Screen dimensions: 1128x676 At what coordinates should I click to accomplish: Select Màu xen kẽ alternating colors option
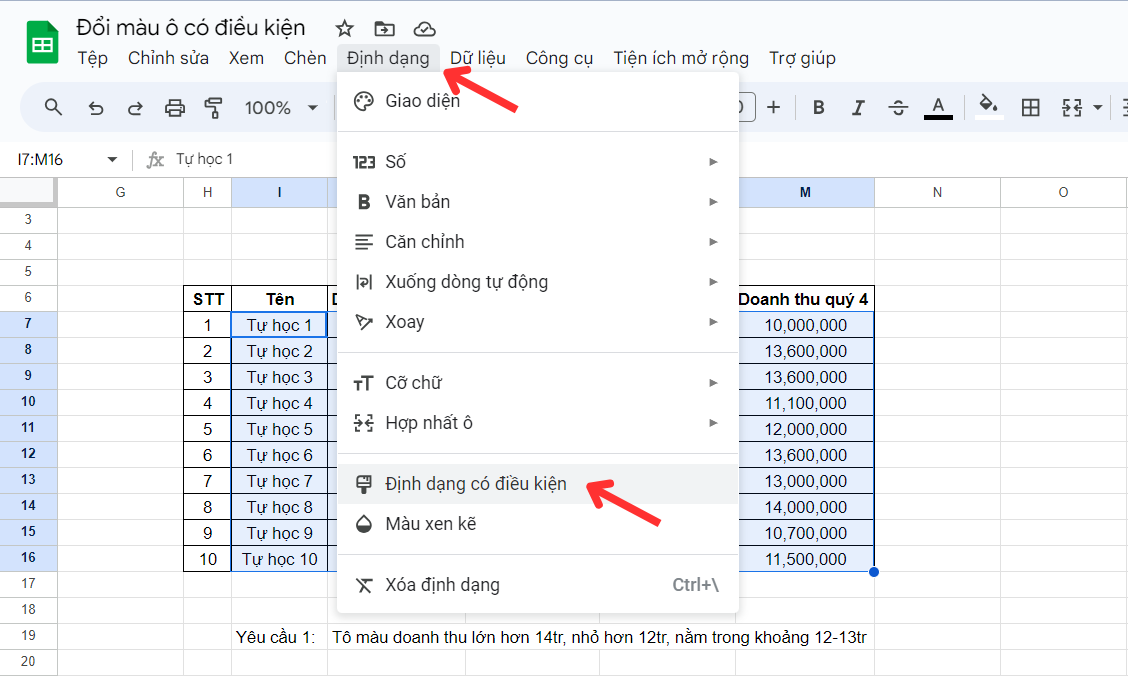coord(430,524)
